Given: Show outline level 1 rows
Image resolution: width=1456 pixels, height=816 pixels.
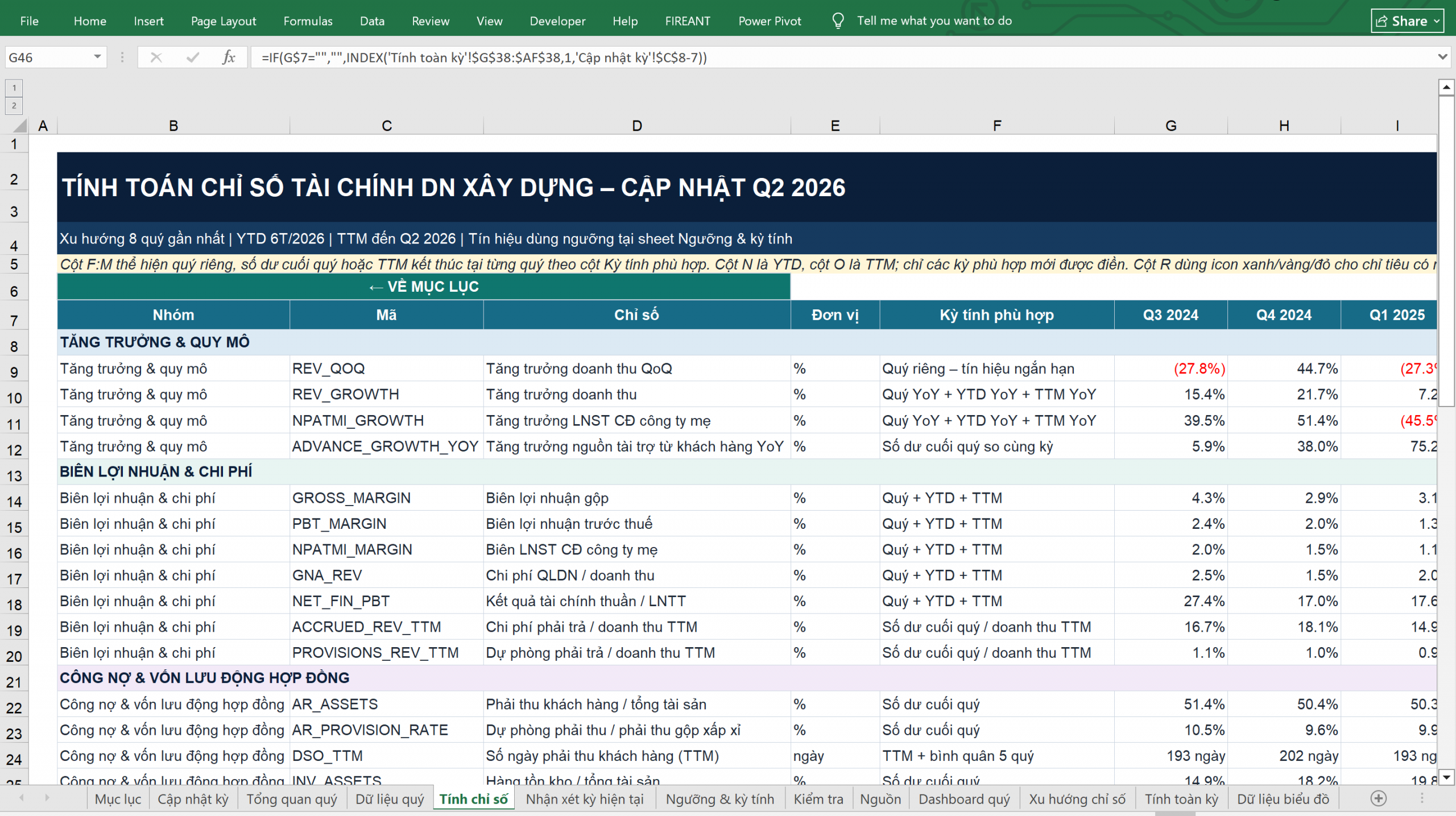Looking at the screenshot, I should point(14,88).
